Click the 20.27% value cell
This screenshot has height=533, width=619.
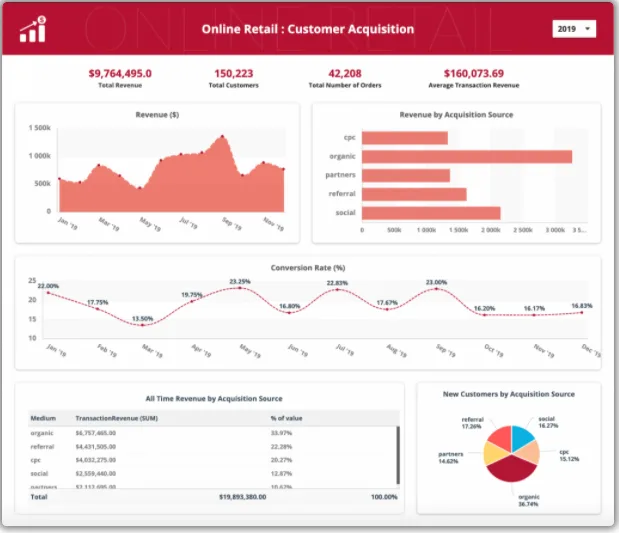click(281, 460)
